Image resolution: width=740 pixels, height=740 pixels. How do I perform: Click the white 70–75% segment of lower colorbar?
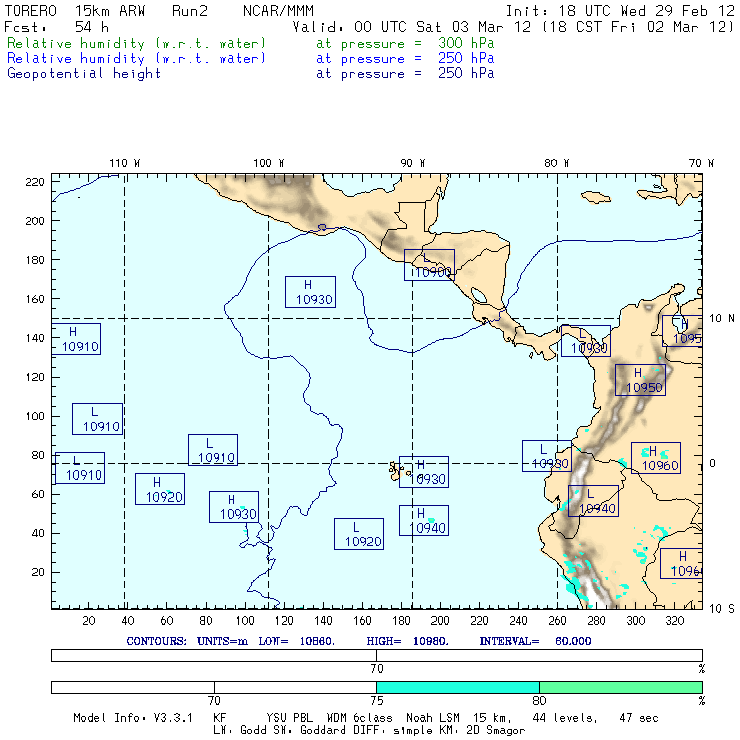click(295, 687)
